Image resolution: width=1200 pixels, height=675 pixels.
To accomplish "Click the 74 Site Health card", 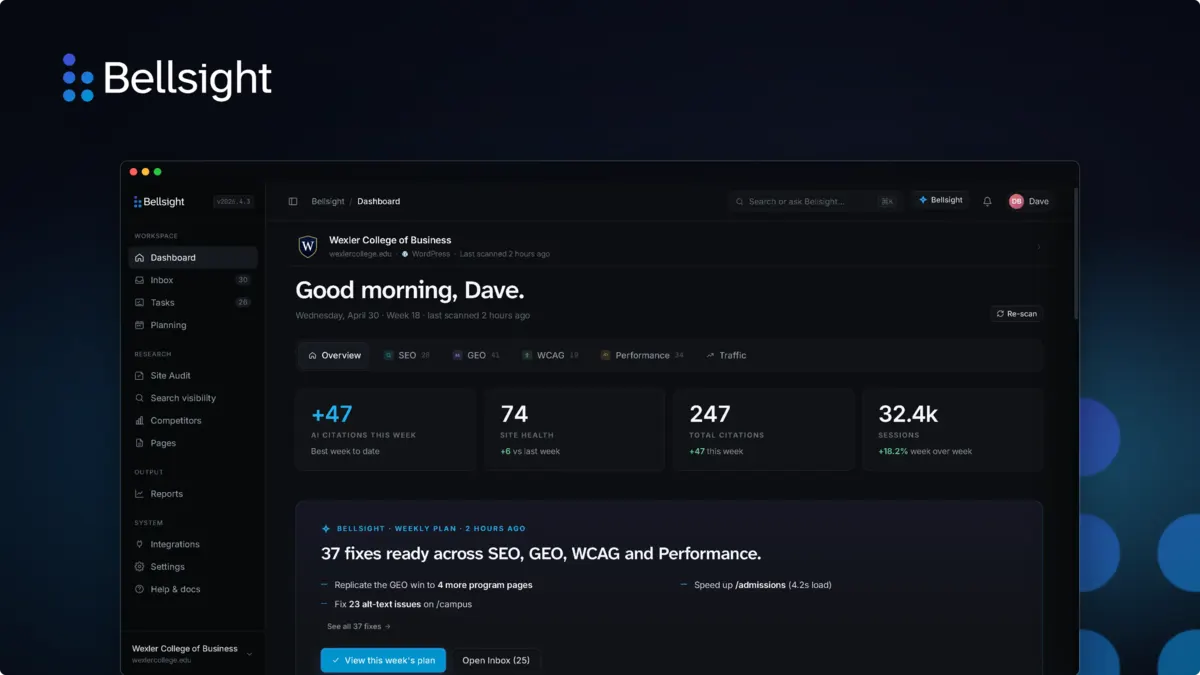I will point(574,429).
